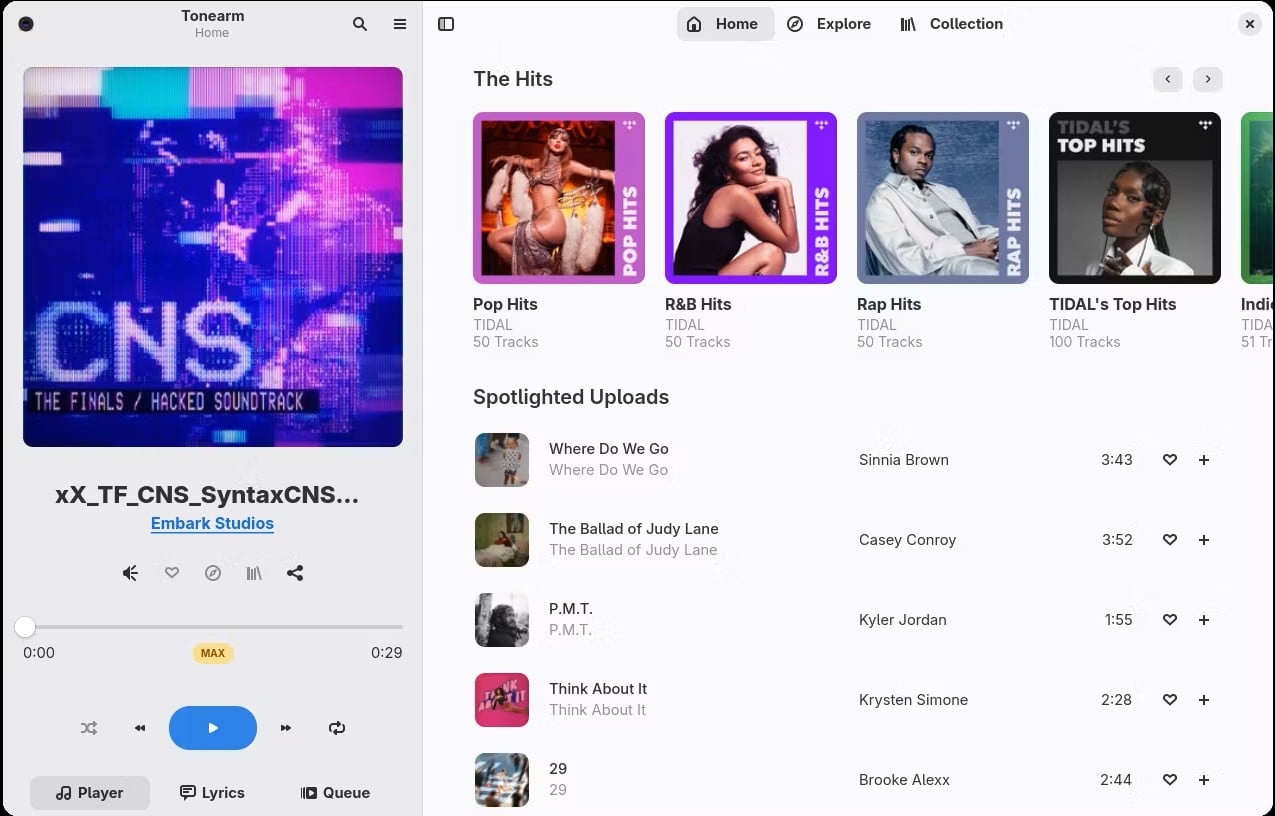Like Where Do We Go track

coord(1170,460)
